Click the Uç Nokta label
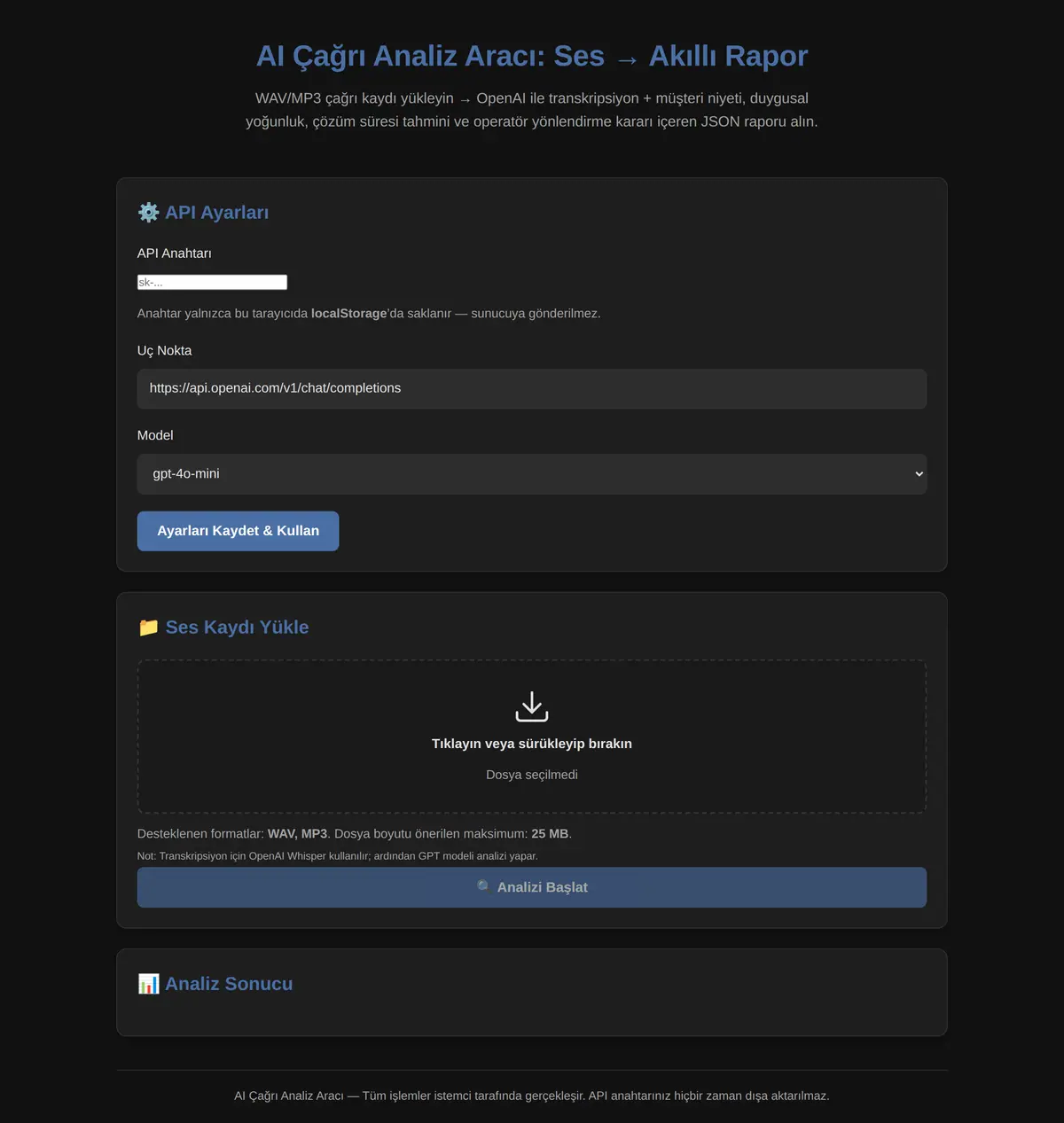 [164, 351]
